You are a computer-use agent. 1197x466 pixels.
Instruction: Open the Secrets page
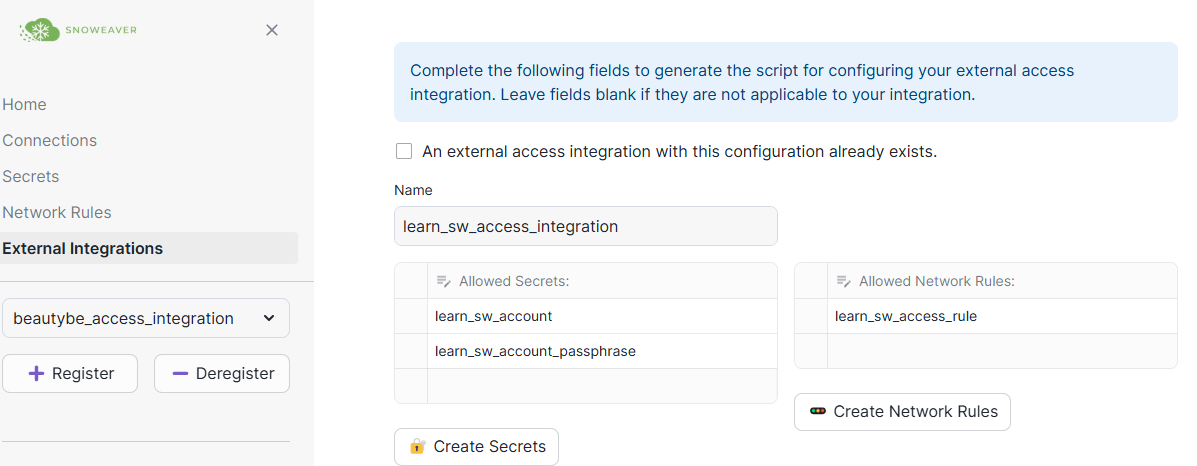click(31, 176)
